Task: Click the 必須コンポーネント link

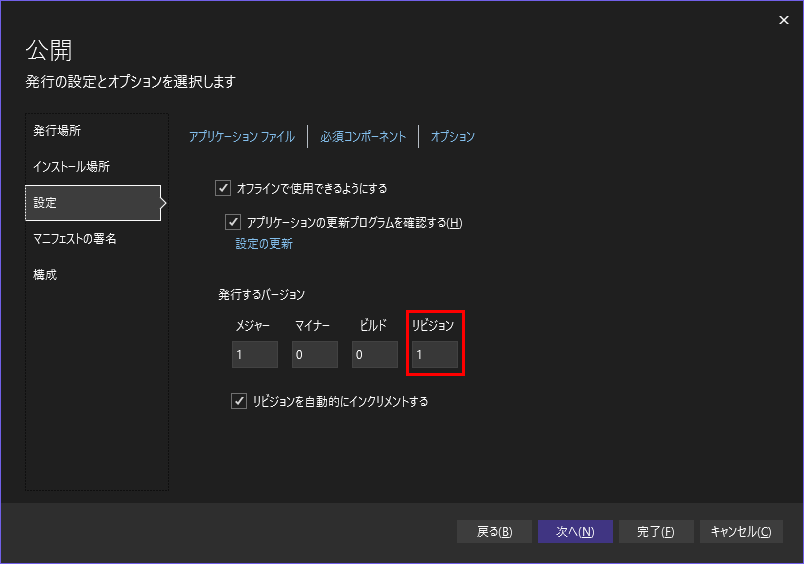Action: pyautogui.click(x=363, y=137)
